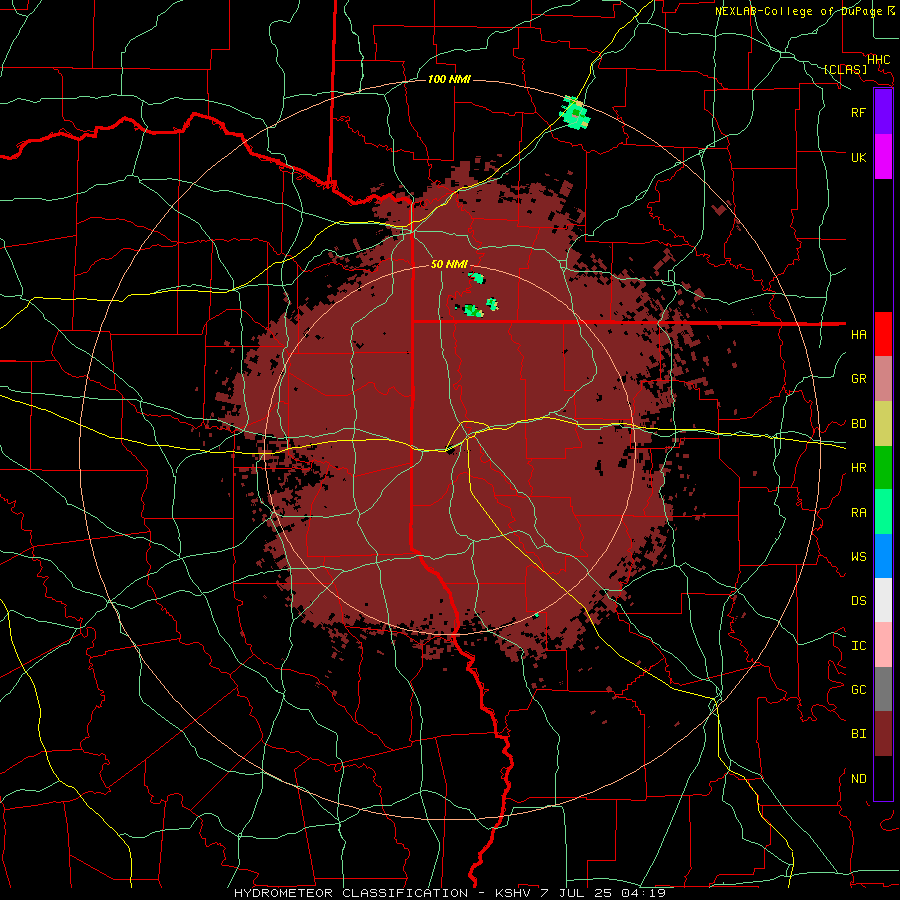Click the BD legend label
The height and width of the screenshot is (900, 900).
[859, 423]
